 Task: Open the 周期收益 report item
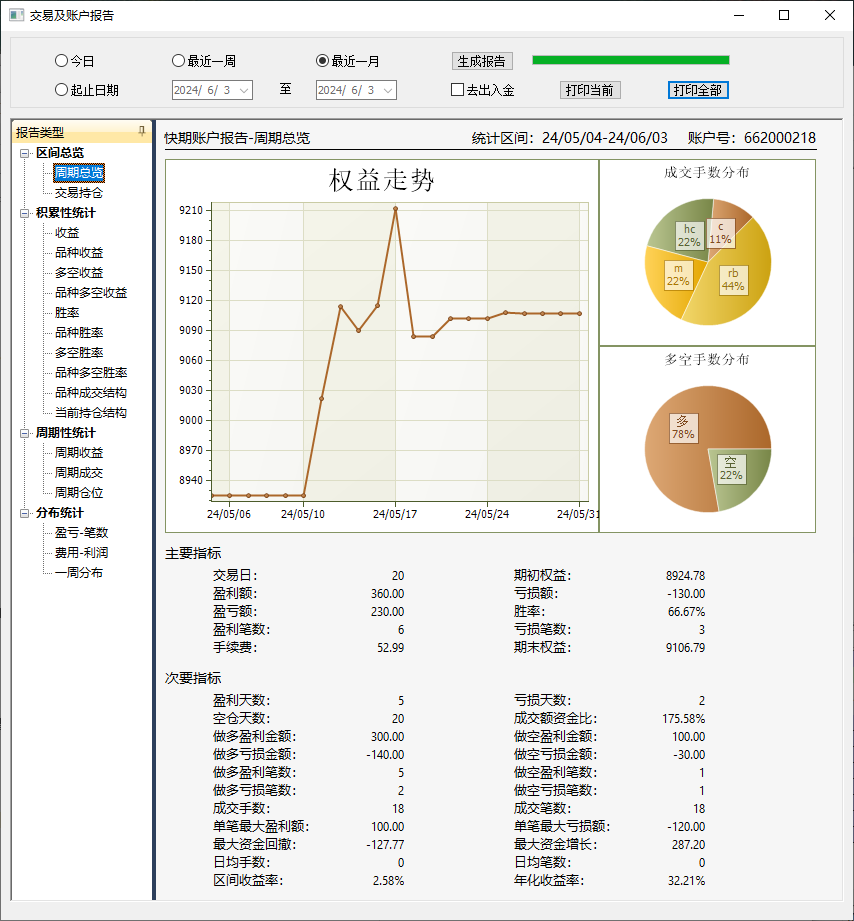click(79, 453)
